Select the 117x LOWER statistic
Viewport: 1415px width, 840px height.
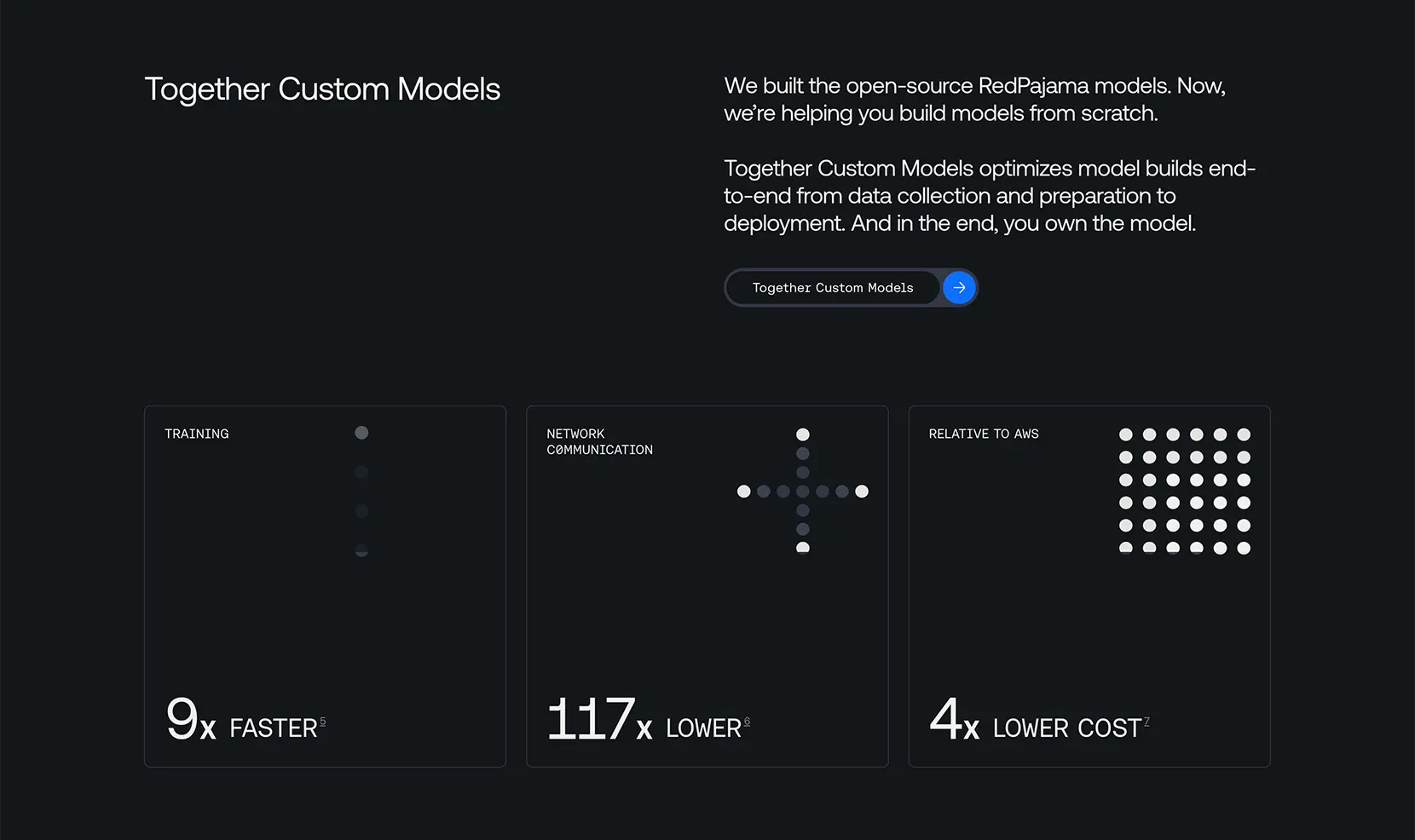coord(648,720)
